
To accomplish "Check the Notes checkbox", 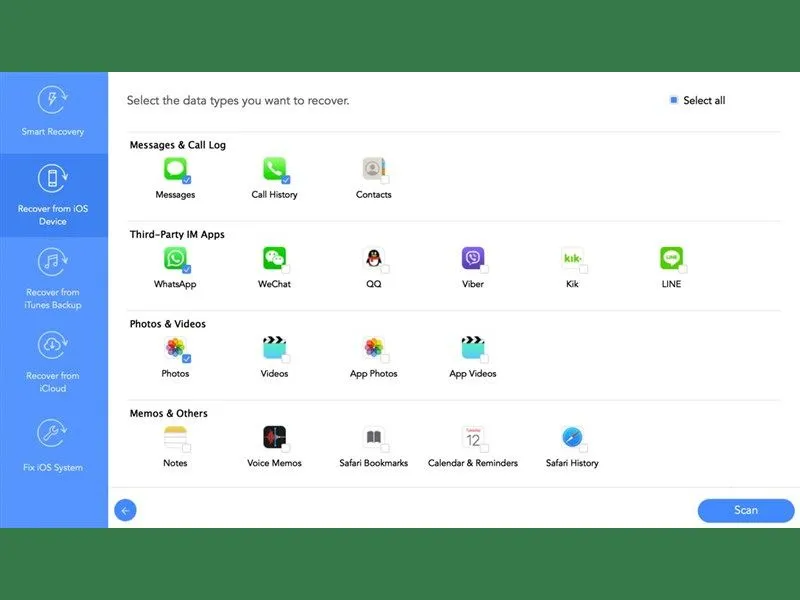I will (187, 448).
